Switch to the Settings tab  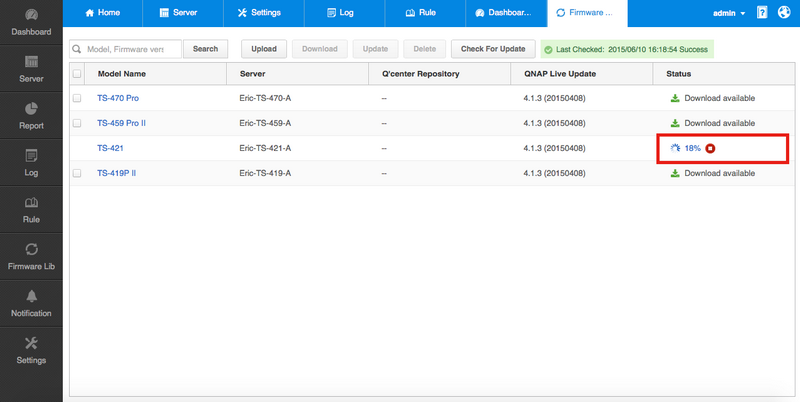pyautogui.click(x=264, y=13)
